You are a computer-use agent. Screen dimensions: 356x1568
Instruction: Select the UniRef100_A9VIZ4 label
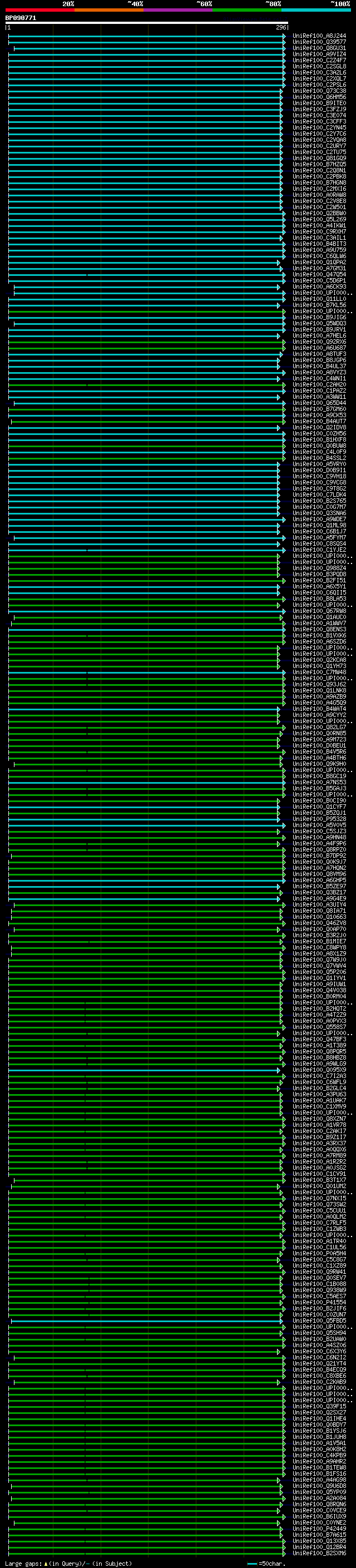[319, 54]
